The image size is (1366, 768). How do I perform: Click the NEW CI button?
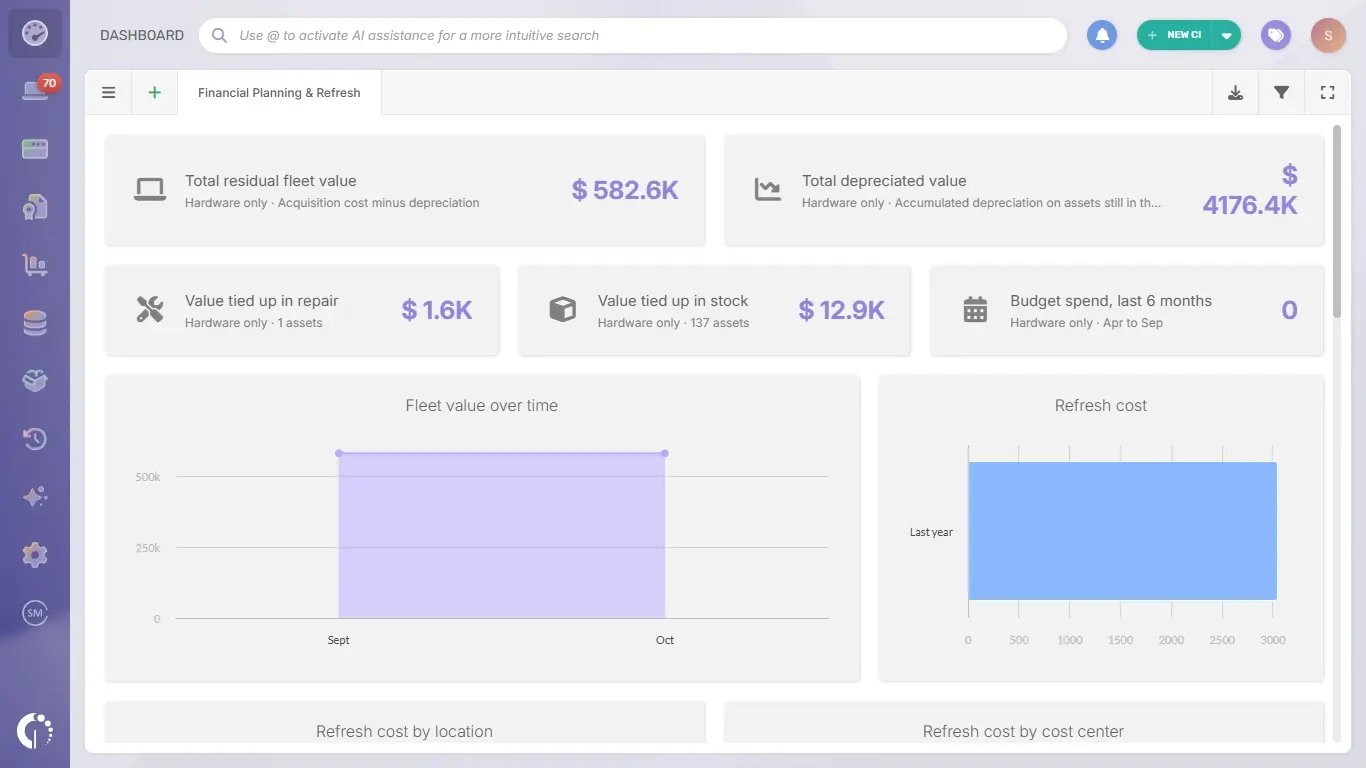point(1175,35)
